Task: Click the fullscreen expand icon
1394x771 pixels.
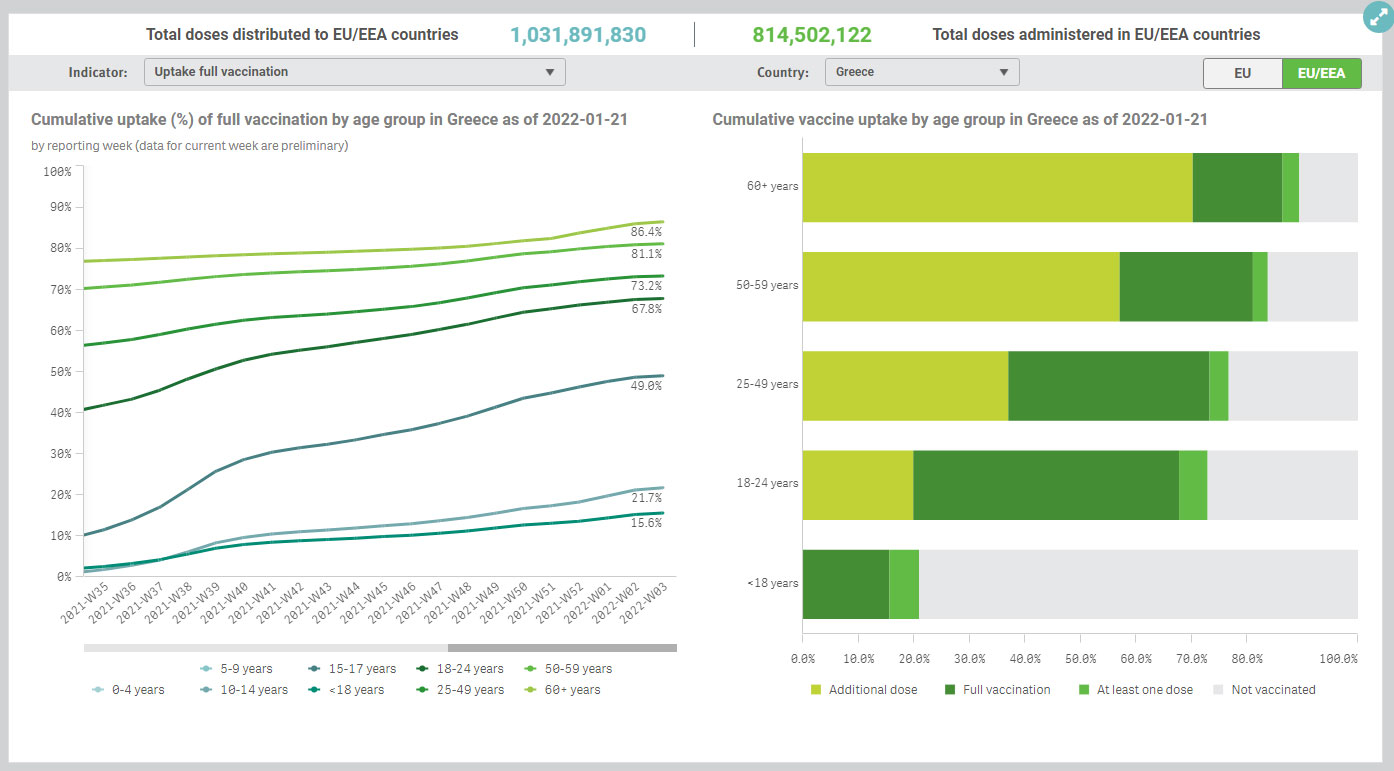Action: pos(1377,17)
